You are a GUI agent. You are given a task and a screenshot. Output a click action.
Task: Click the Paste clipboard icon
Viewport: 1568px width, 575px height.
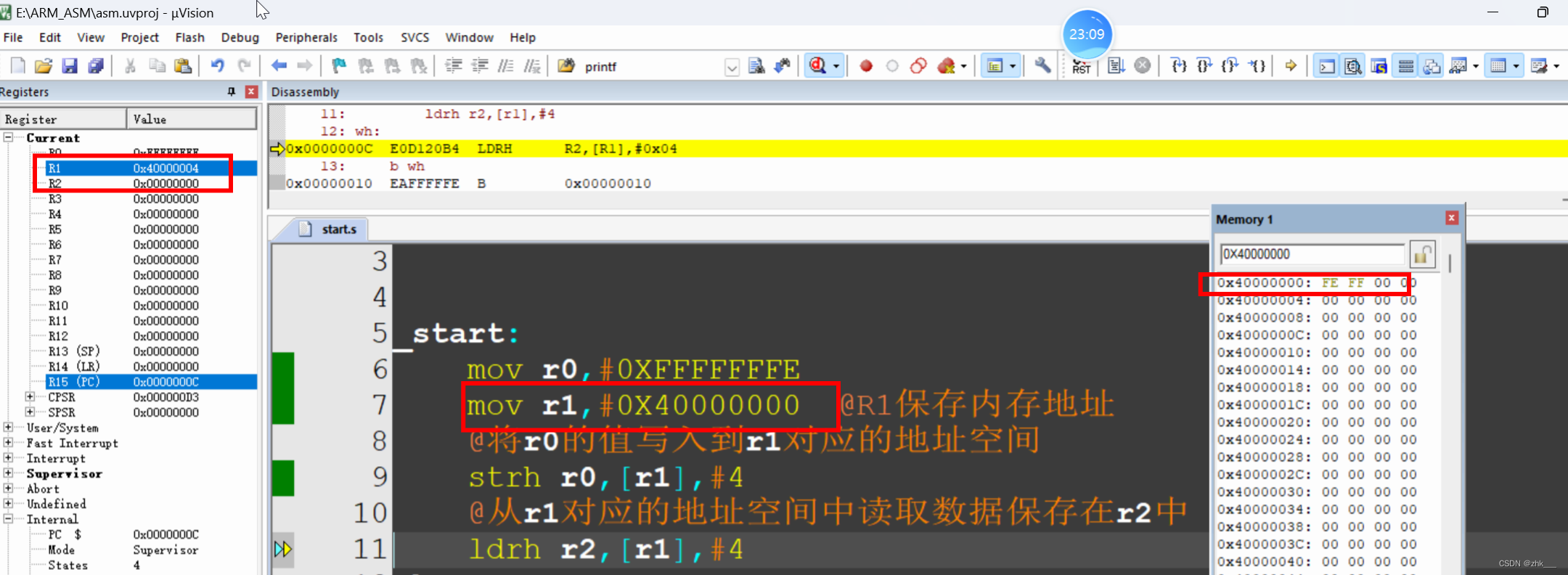[x=183, y=66]
